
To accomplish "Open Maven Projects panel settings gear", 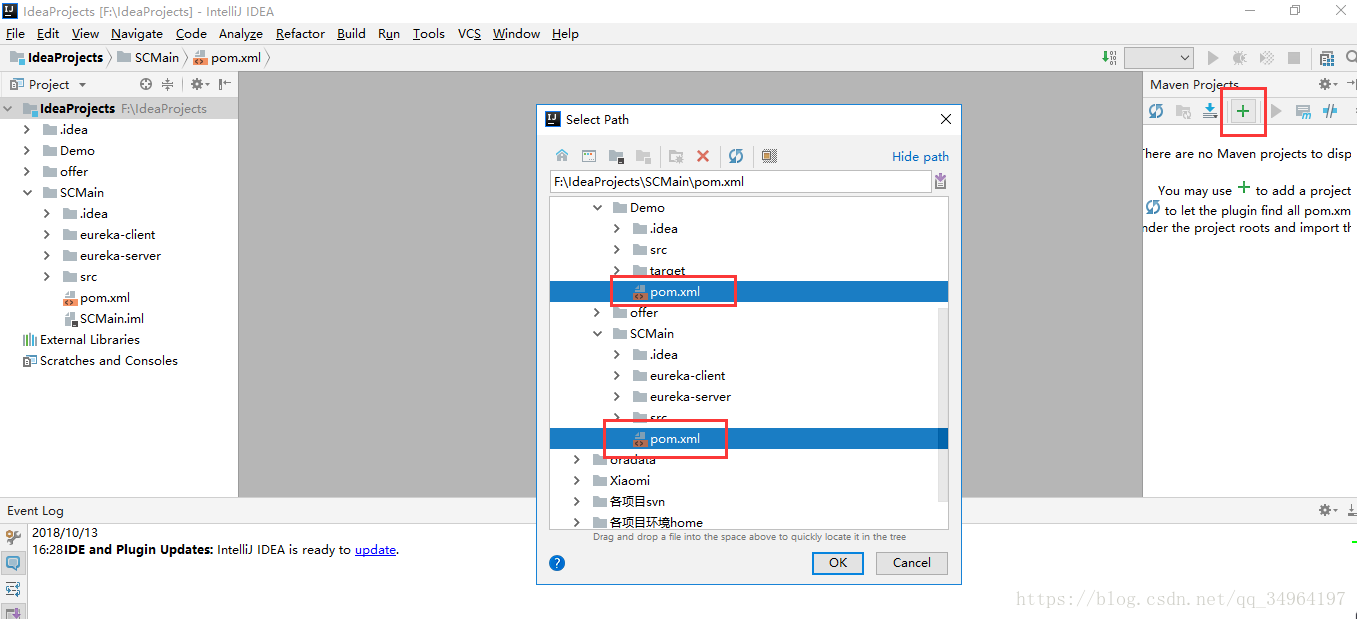I will [1327, 84].
